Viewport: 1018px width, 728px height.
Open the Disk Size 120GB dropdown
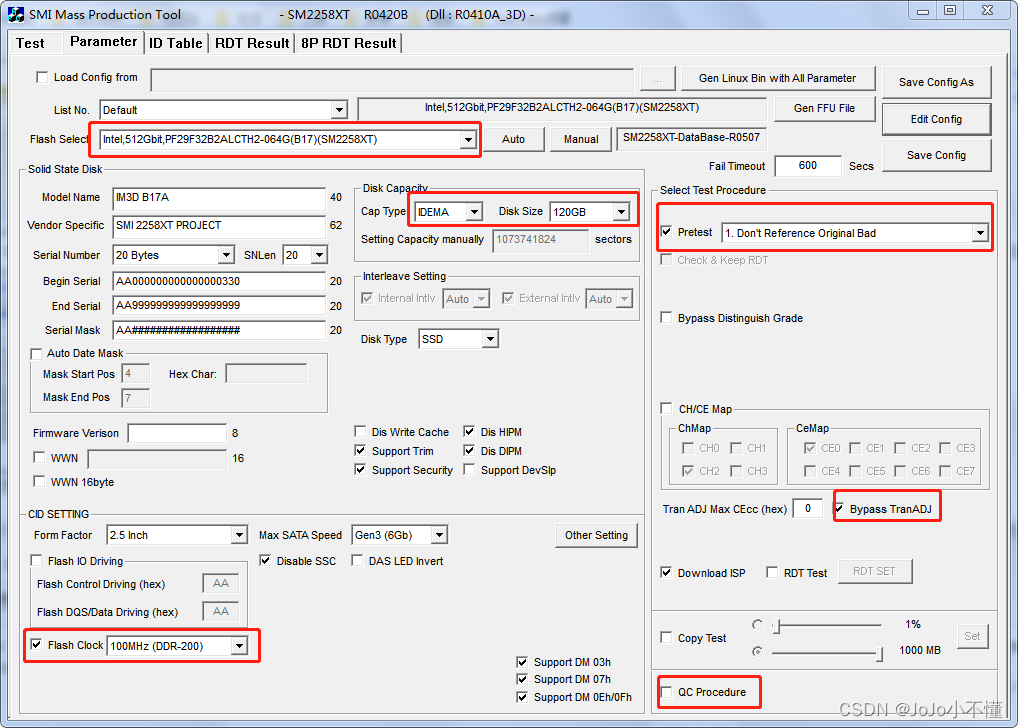click(621, 212)
